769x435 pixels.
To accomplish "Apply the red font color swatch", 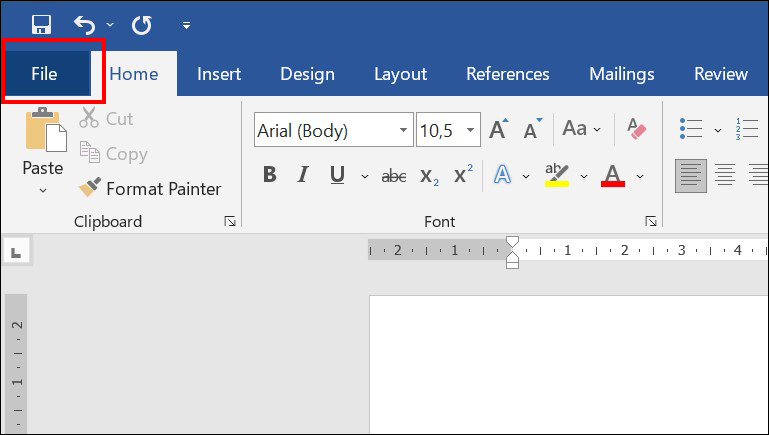I will [613, 176].
